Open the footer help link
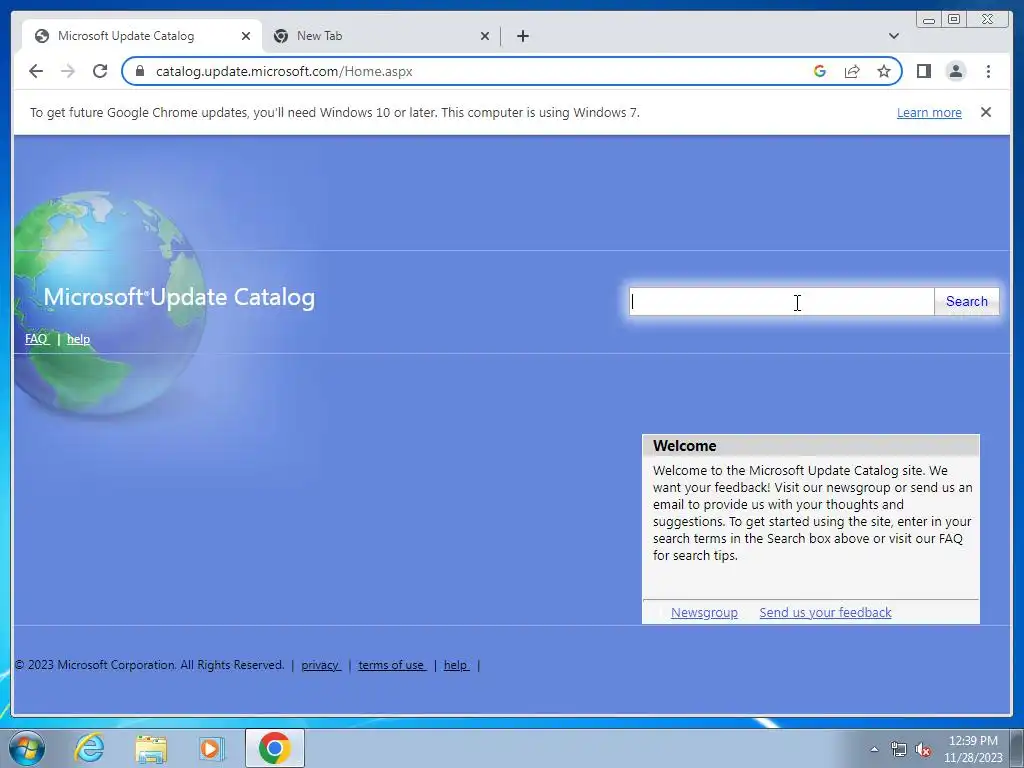 coord(456,665)
